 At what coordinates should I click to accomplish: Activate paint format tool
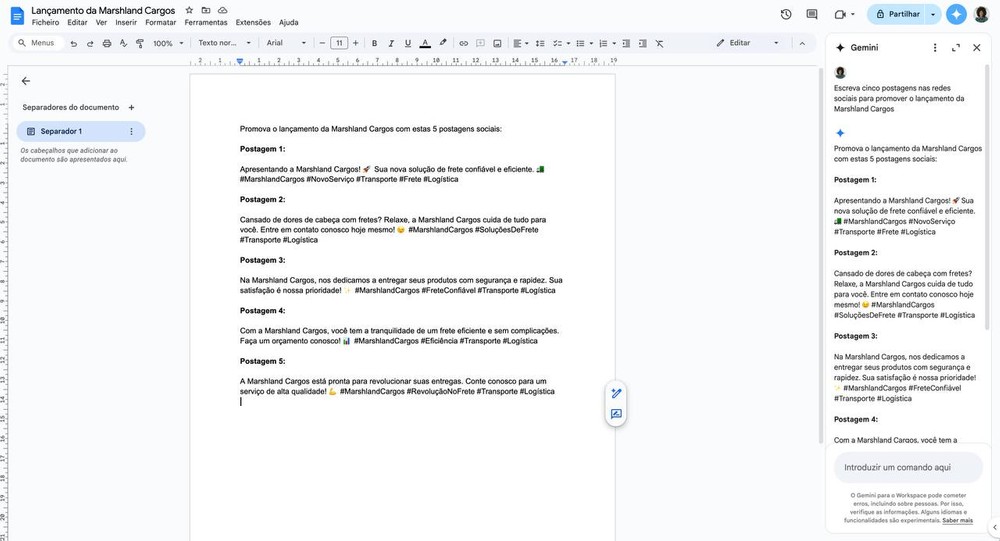[140, 43]
